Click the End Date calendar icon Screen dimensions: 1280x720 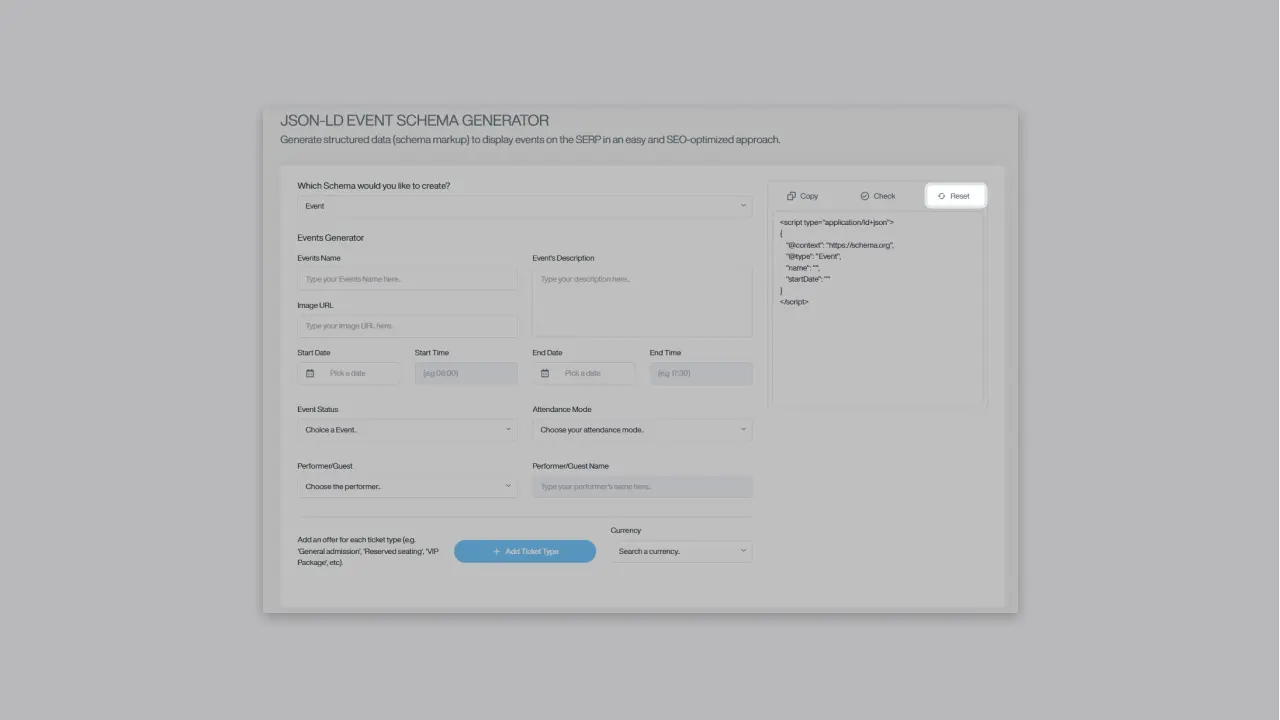545,373
